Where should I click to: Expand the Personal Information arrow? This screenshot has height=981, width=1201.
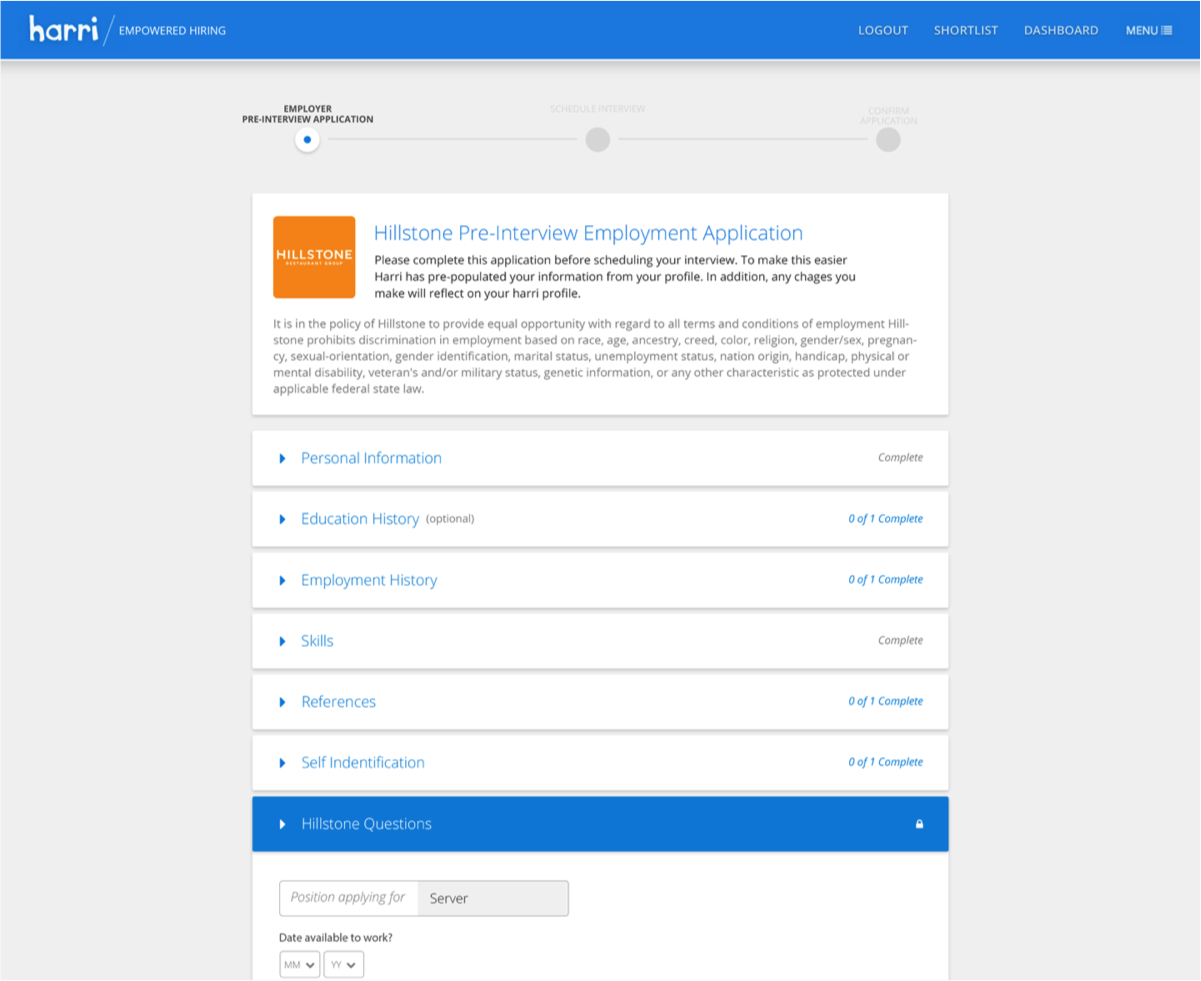(282, 458)
